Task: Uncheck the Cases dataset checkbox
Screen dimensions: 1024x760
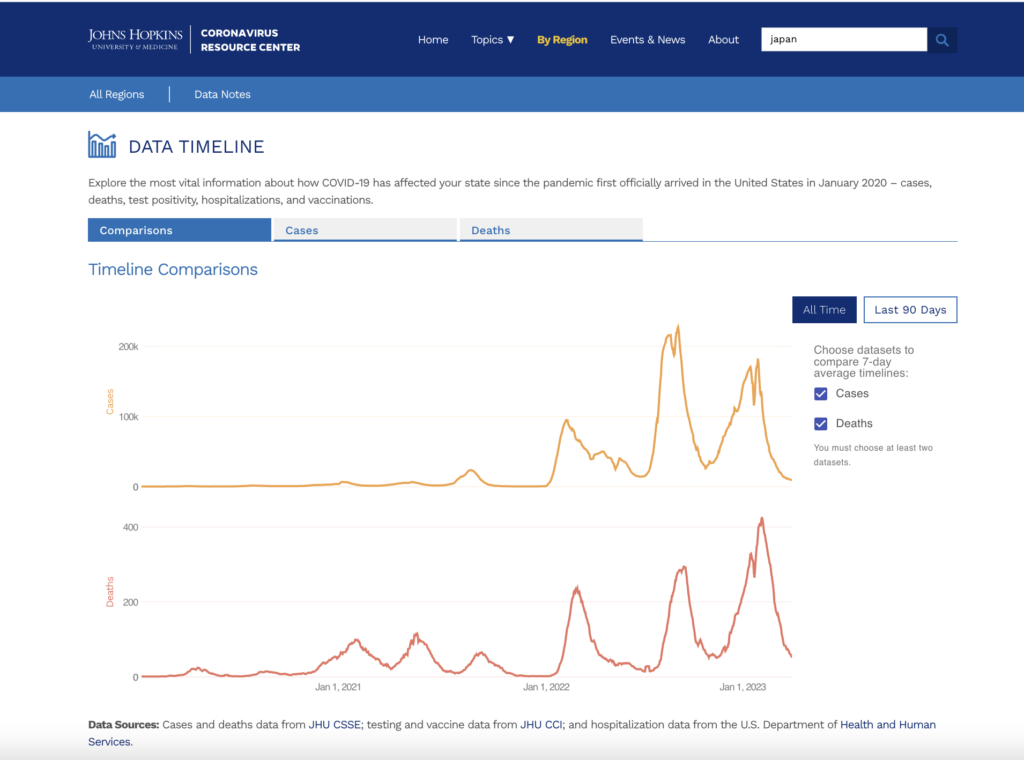Action: pos(821,394)
